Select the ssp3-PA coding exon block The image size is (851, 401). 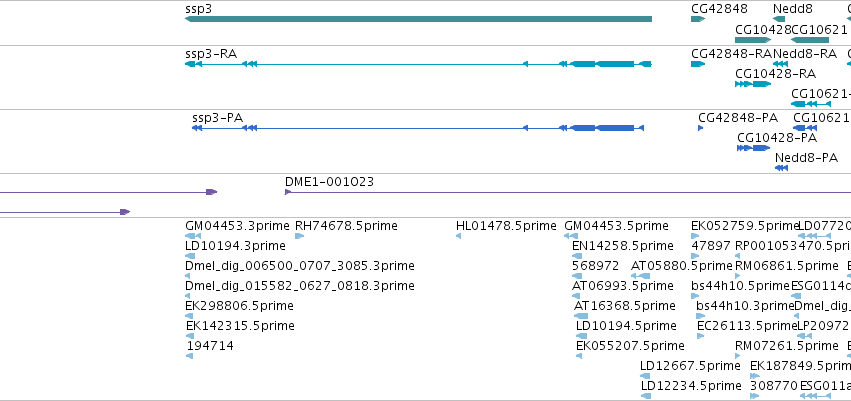tap(615, 128)
